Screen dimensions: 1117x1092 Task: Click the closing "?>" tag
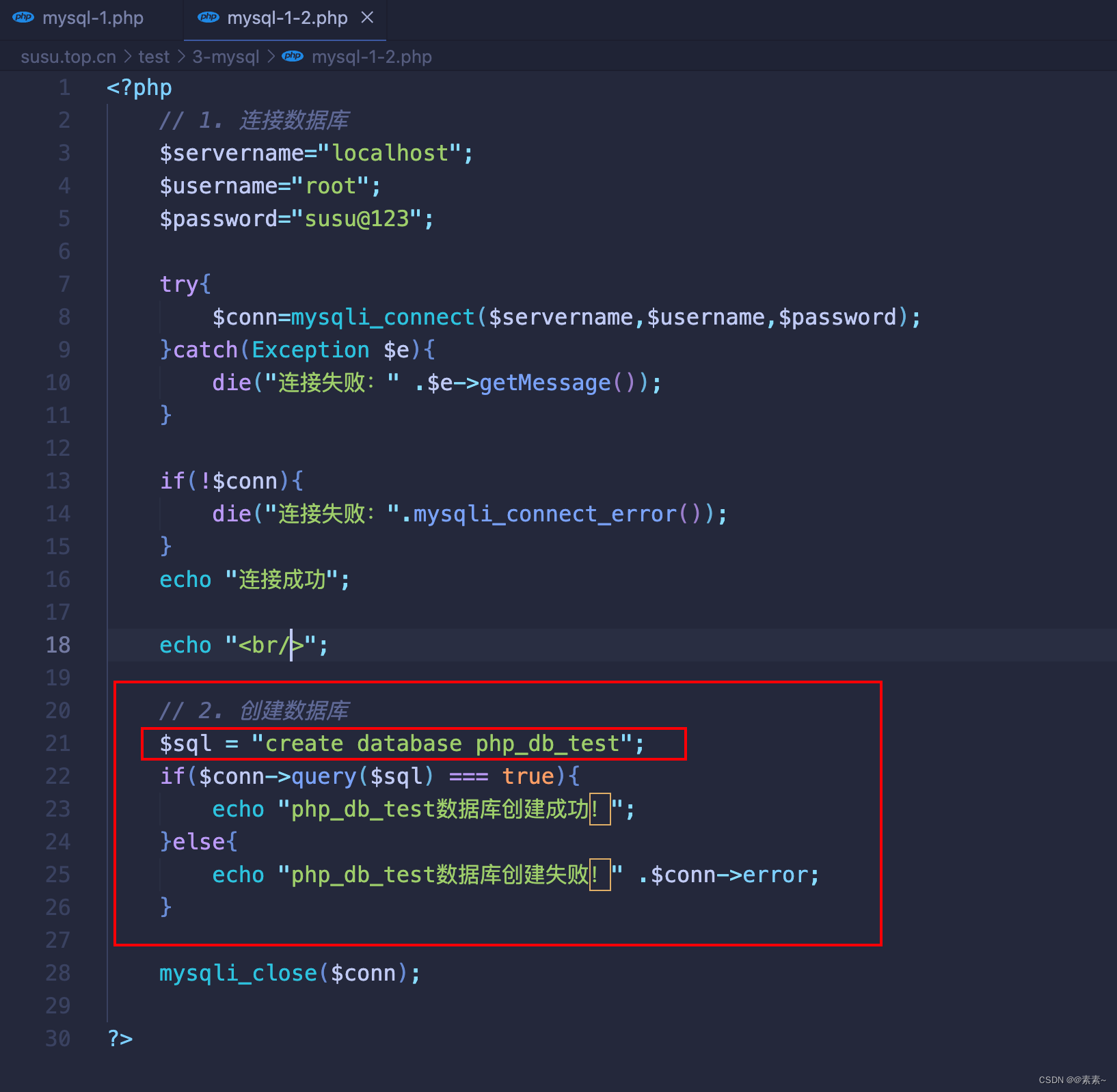[x=120, y=1039]
